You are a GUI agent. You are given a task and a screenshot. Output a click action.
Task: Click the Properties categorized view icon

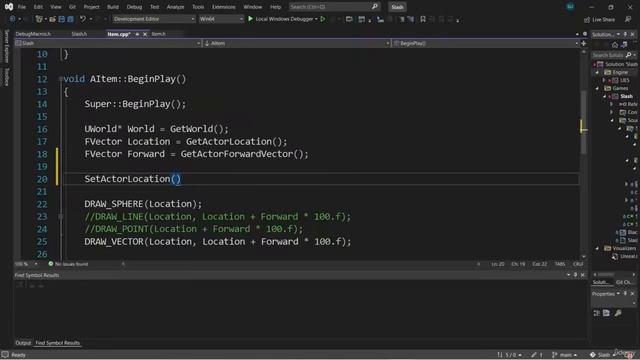tap(596, 313)
